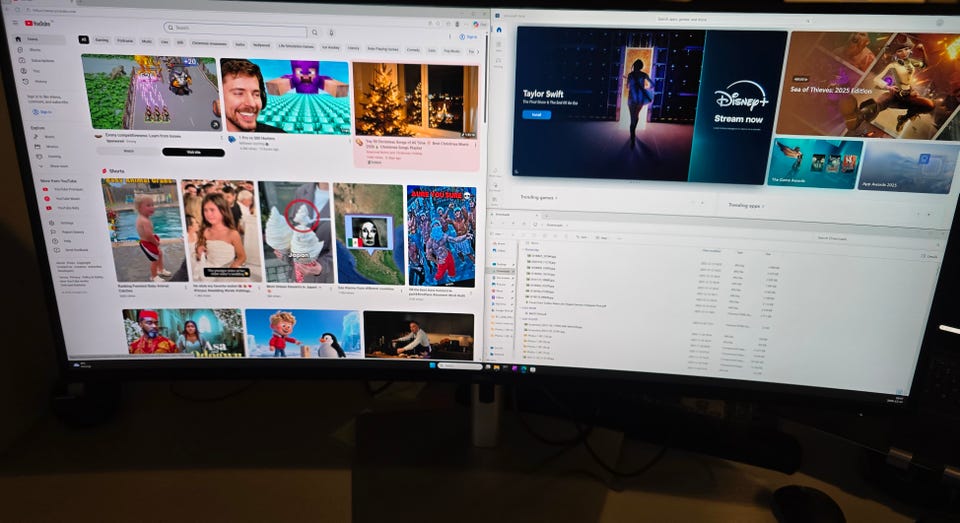The width and height of the screenshot is (960, 523).
Task: Open Send feedback in YouTube sidebar
Action: 69,250
